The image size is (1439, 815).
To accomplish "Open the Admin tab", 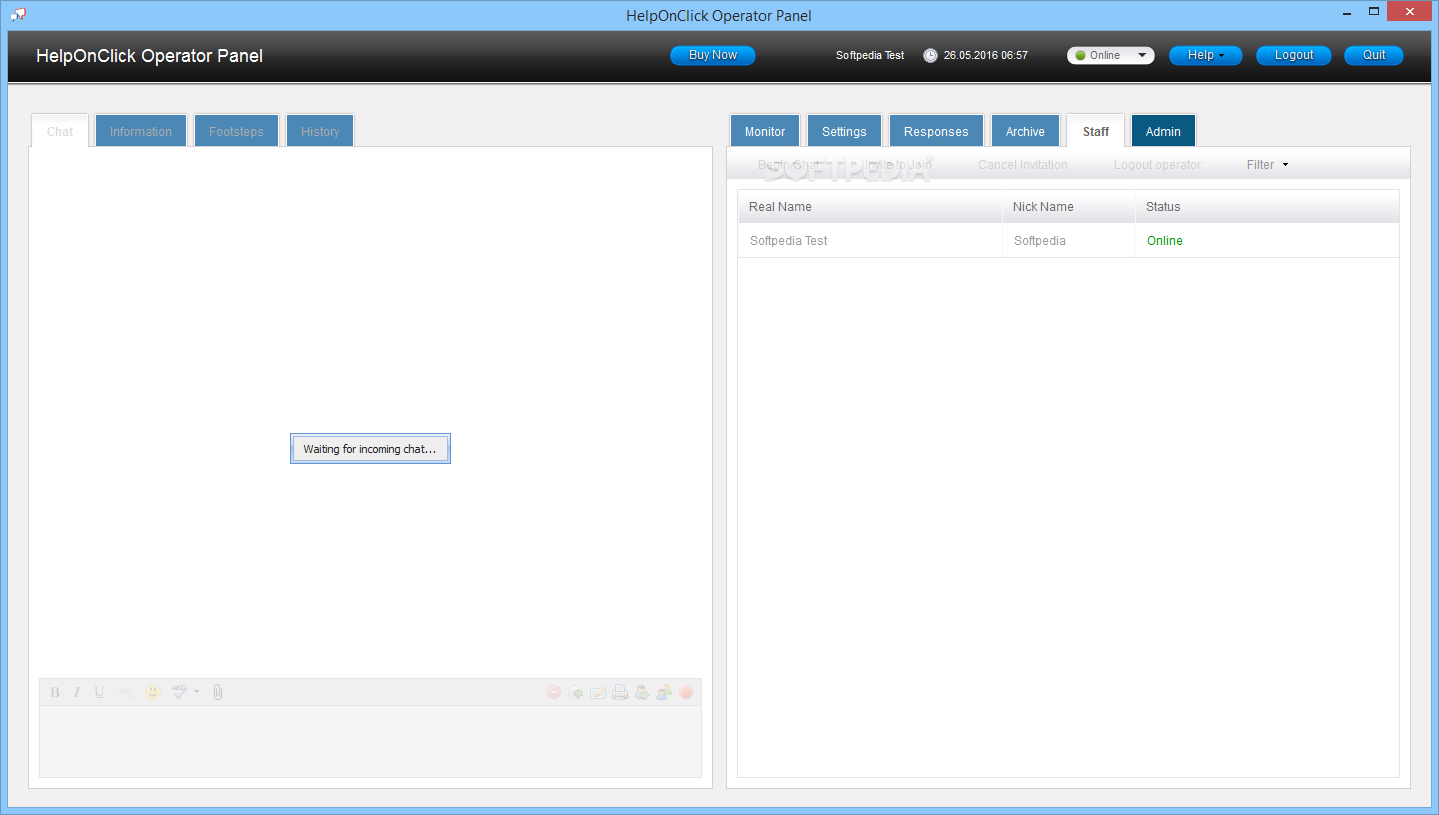I will coord(1163,131).
